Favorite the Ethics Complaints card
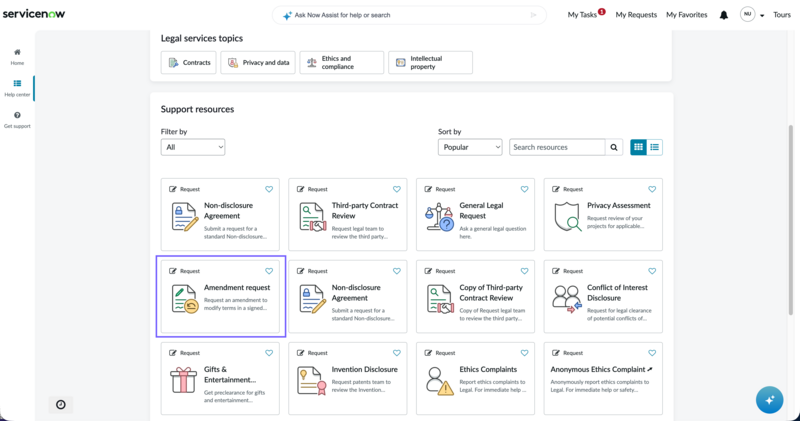 (x=524, y=353)
